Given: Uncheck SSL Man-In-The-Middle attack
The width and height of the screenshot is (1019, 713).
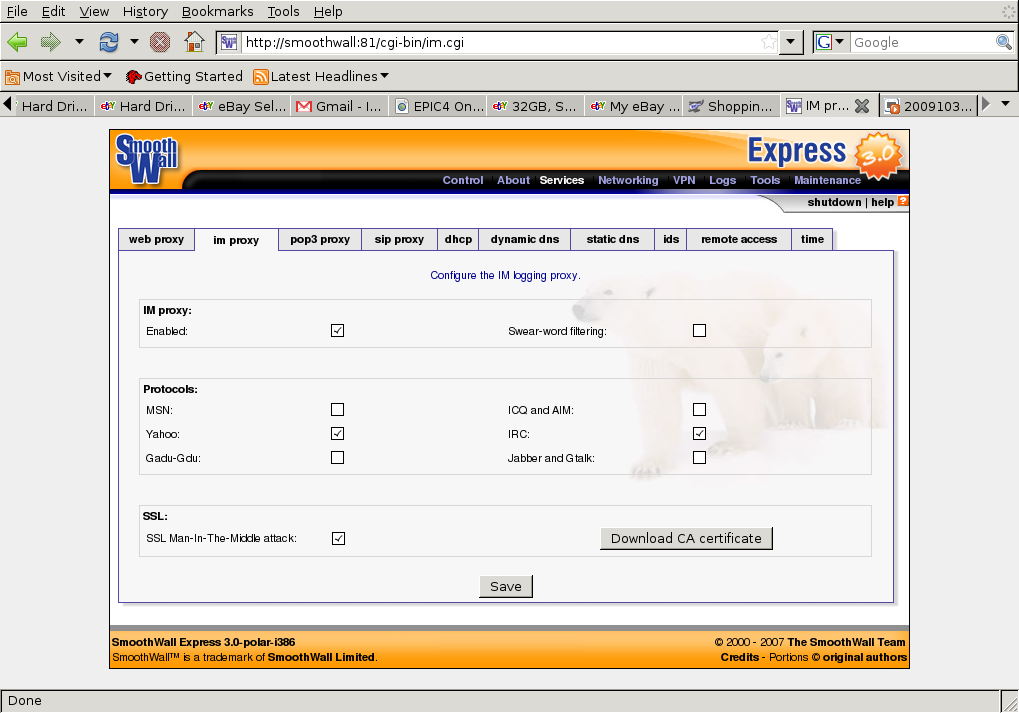Looking at the screenshot, I should [x=338, y=538].
